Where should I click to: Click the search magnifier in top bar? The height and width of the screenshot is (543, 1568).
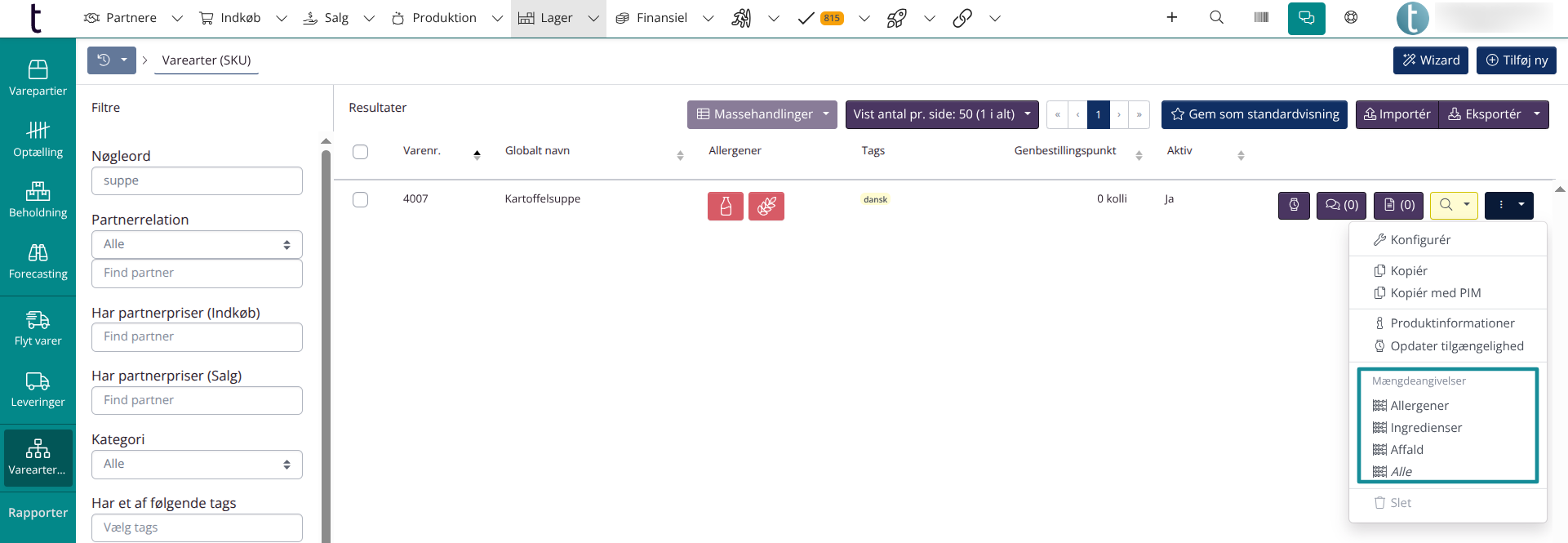[1216, 18]
